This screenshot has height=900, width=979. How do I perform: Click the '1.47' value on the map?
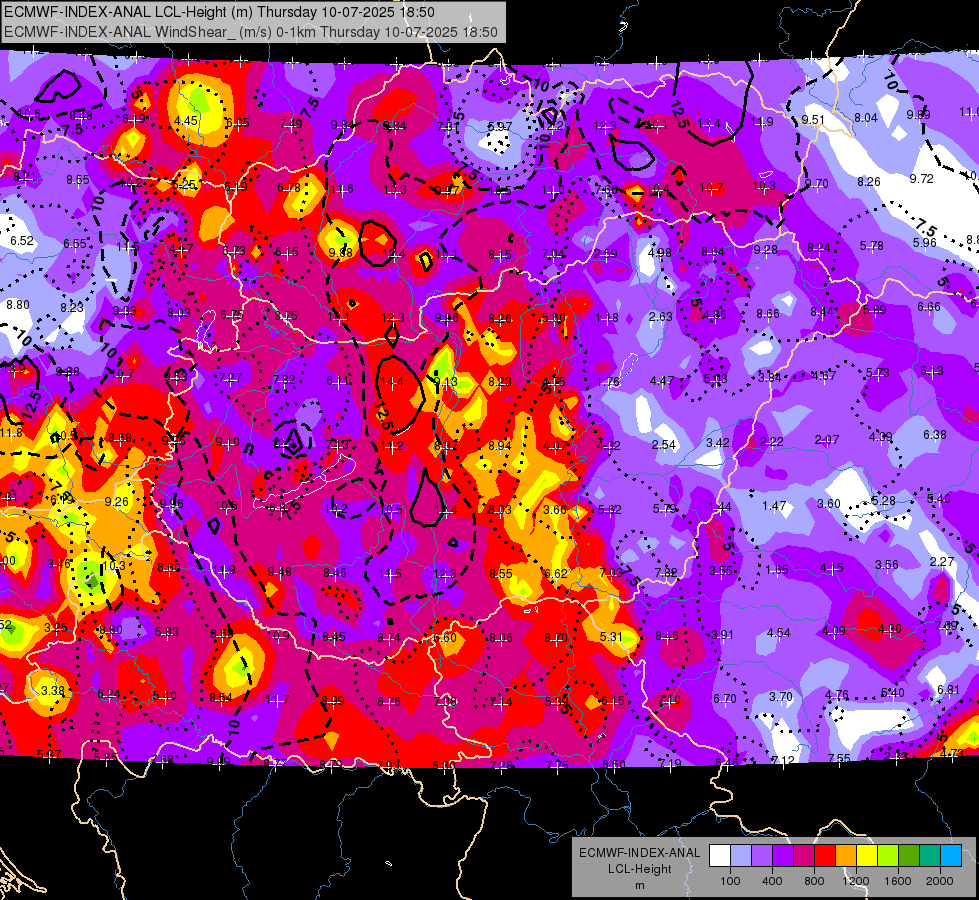pos(774,505)
